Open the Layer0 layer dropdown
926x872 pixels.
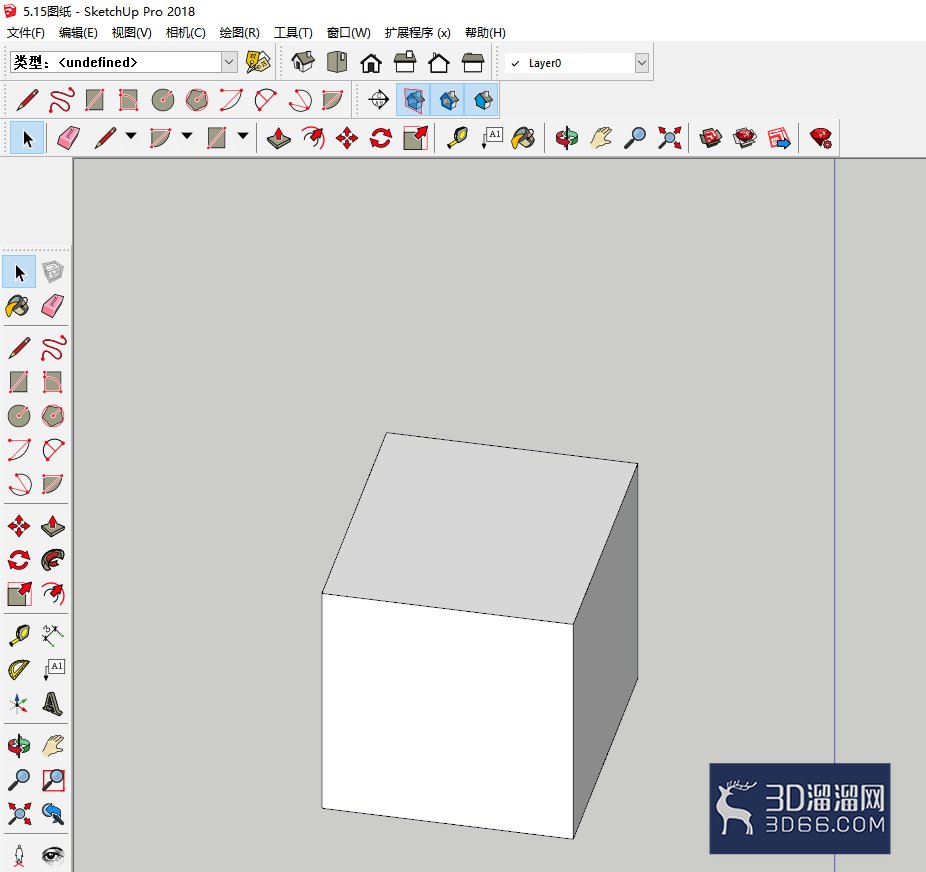641,63
